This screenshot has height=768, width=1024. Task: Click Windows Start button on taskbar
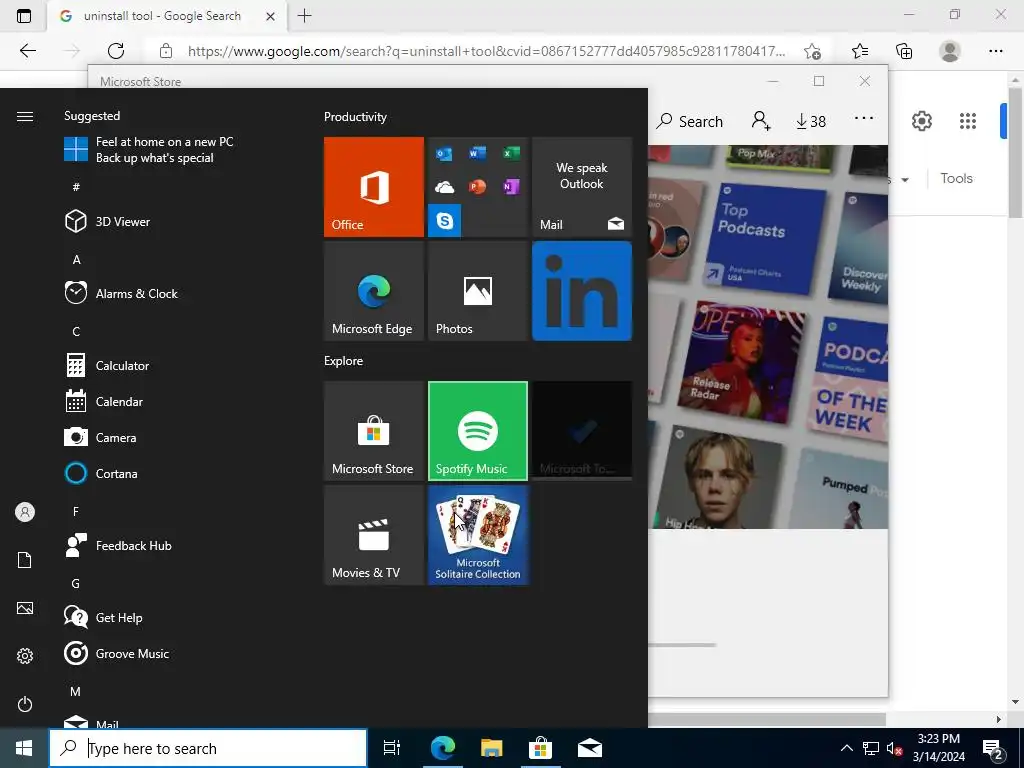pyautogui.click(x=24, y=748)
